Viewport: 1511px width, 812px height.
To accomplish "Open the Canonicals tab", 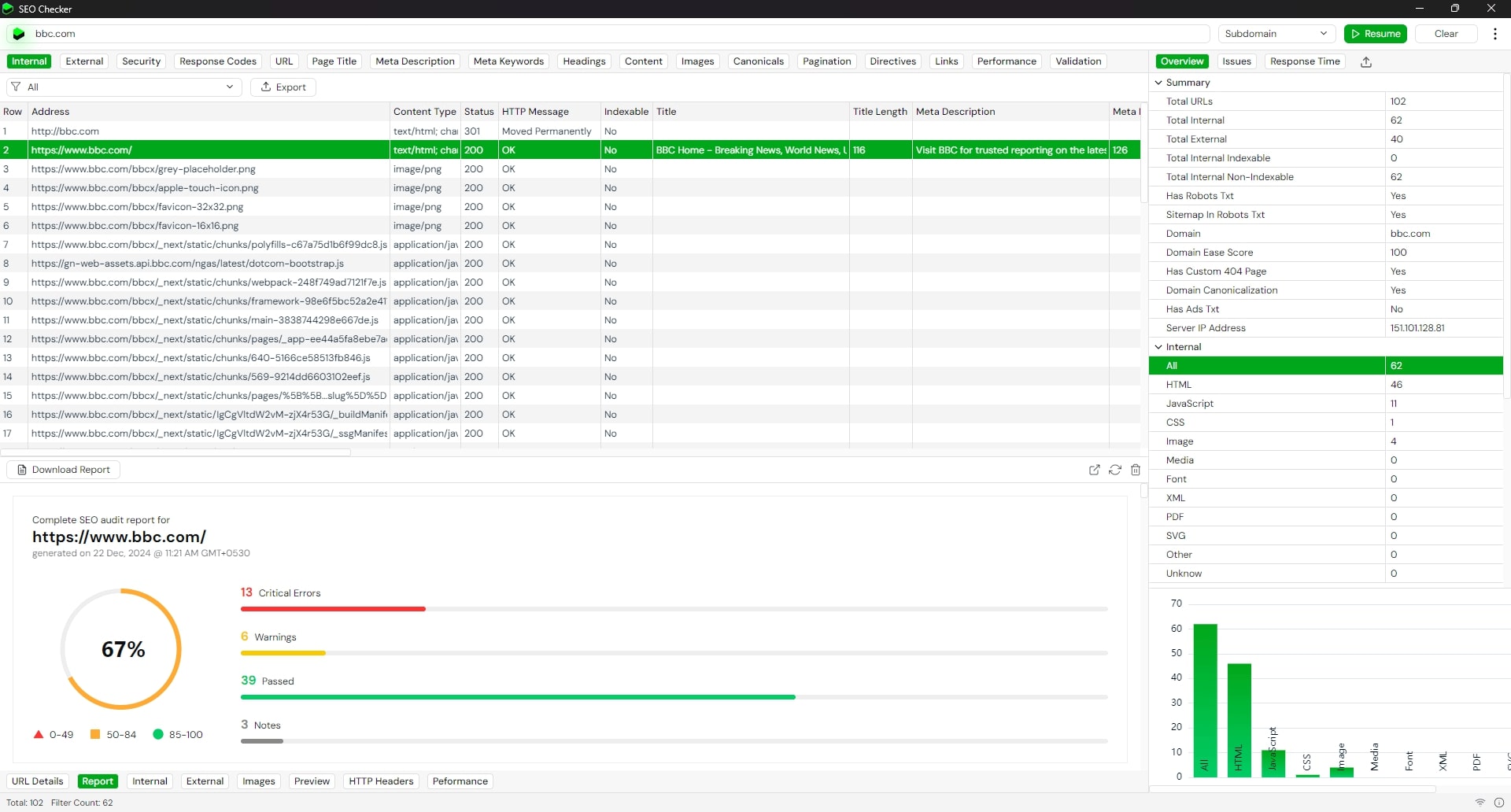I will point(758,61).
